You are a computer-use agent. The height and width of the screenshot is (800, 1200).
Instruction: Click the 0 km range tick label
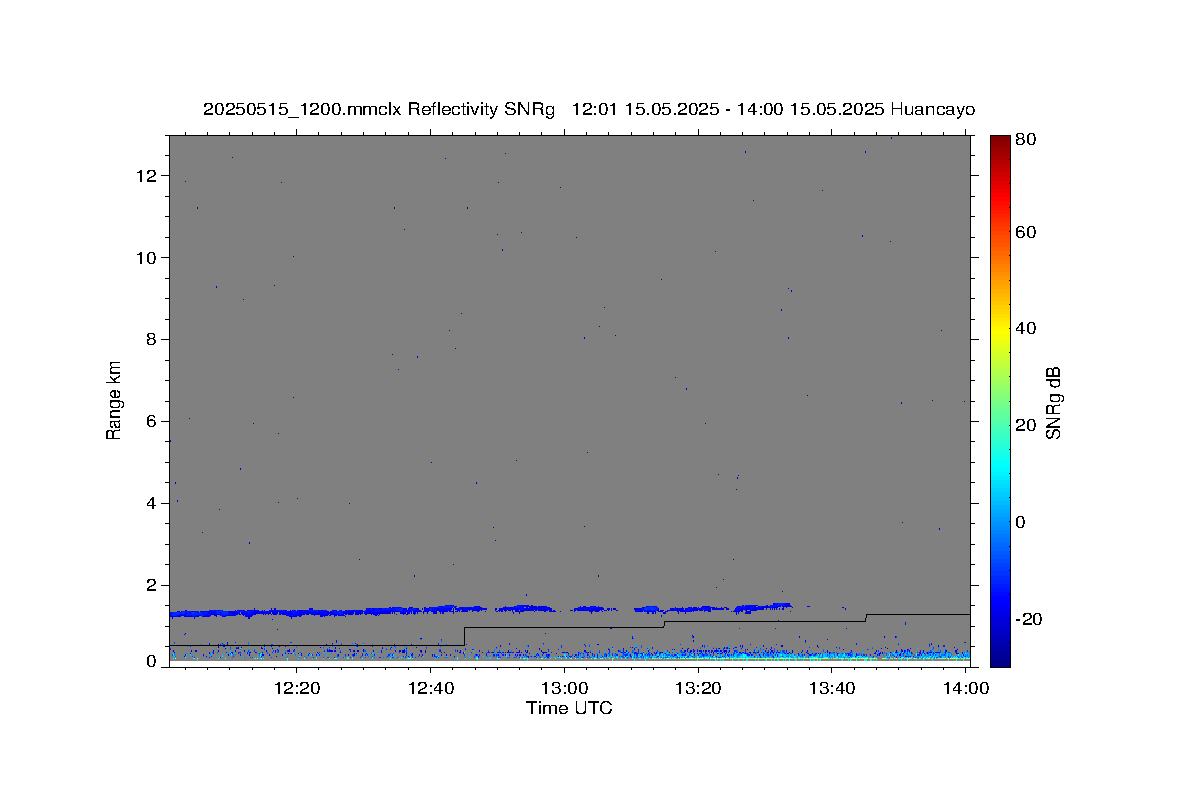153,661
